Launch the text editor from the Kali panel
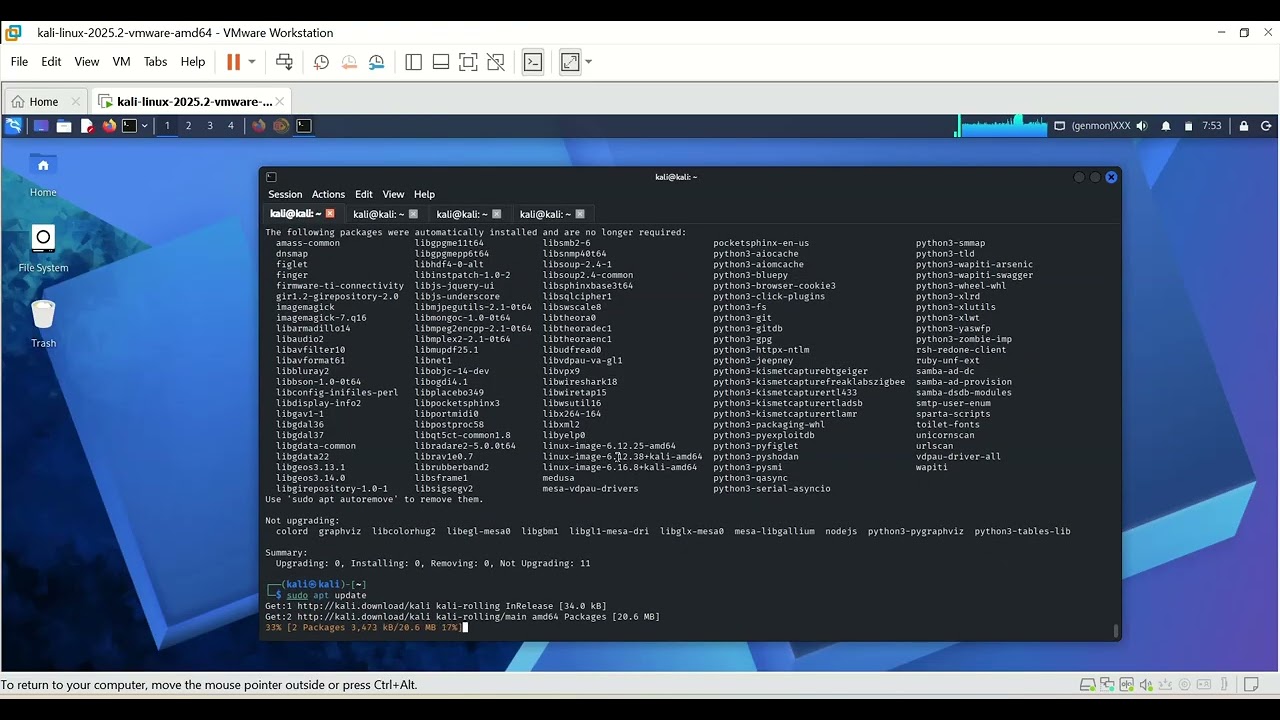Image resolution: width=1280 pixels, height=720 pixels. point(87,126)
